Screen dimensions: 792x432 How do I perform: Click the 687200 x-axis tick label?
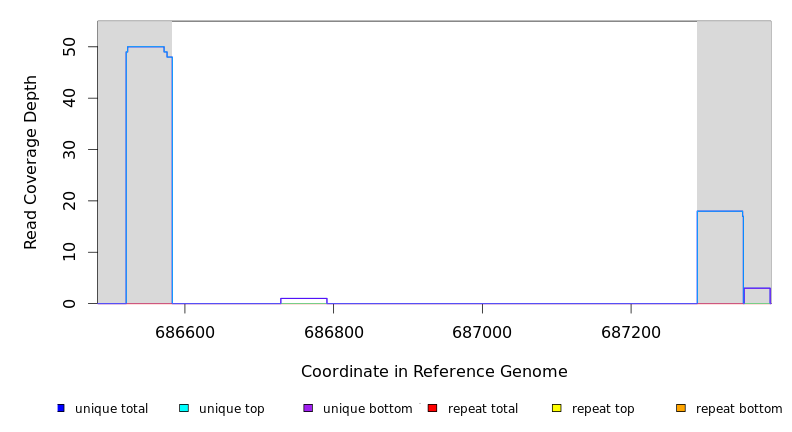[631, 332]
